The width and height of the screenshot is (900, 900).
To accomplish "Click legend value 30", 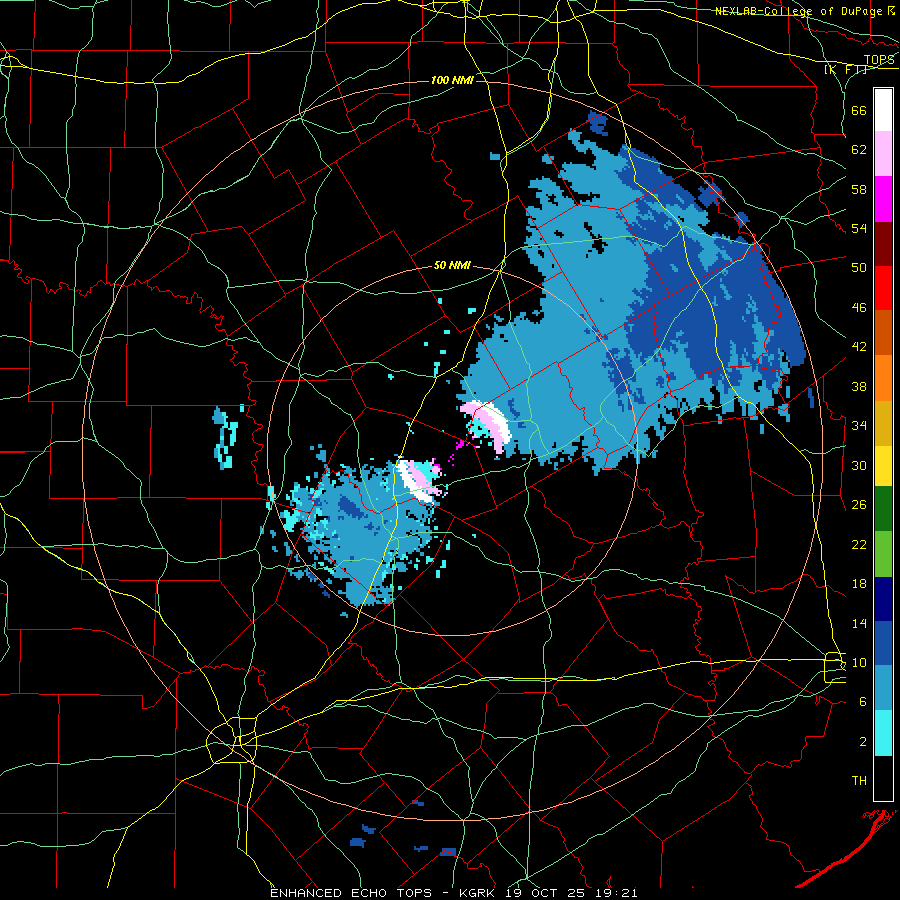I will (x=859, y=465).
